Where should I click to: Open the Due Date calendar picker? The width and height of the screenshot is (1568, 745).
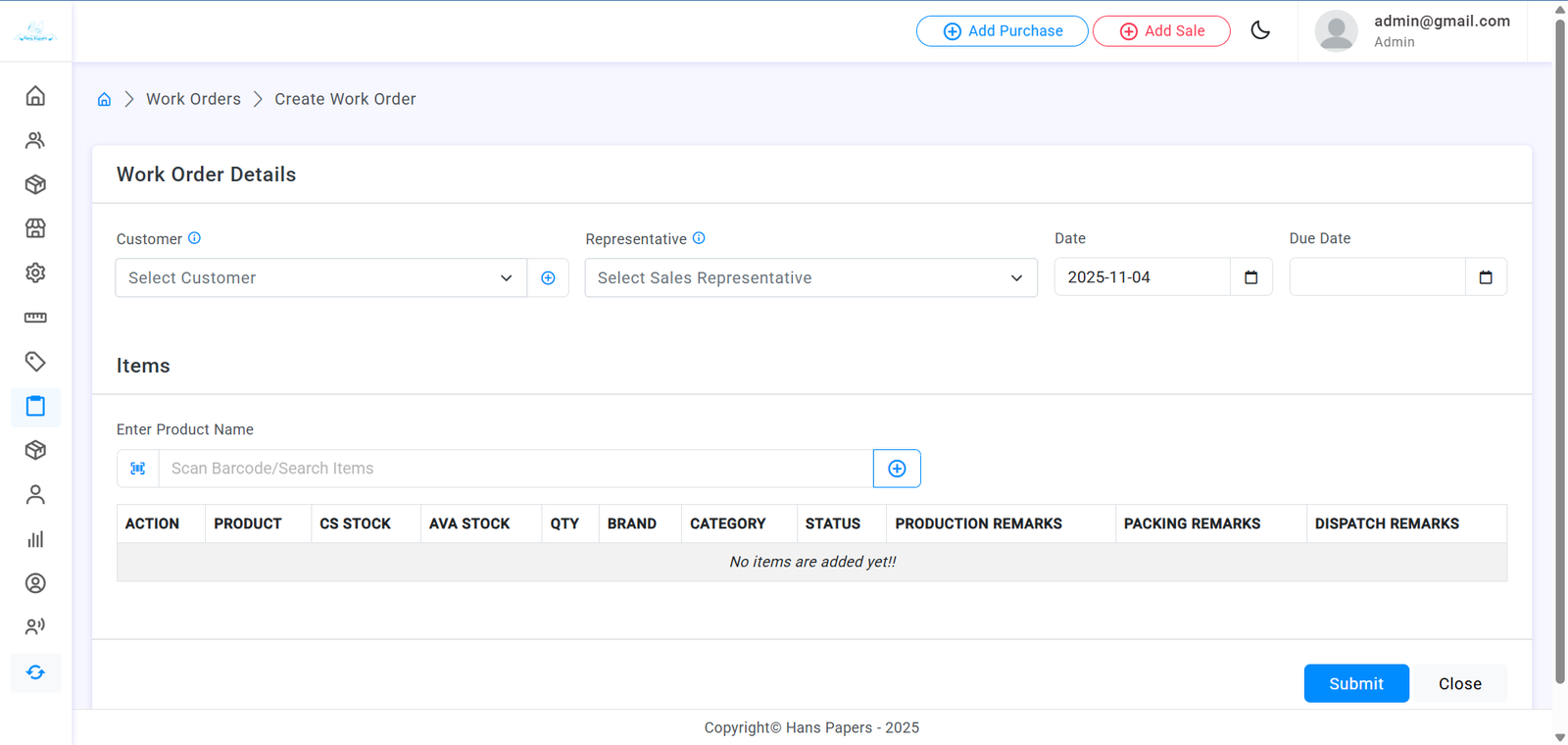click(x=1486, y=277)
